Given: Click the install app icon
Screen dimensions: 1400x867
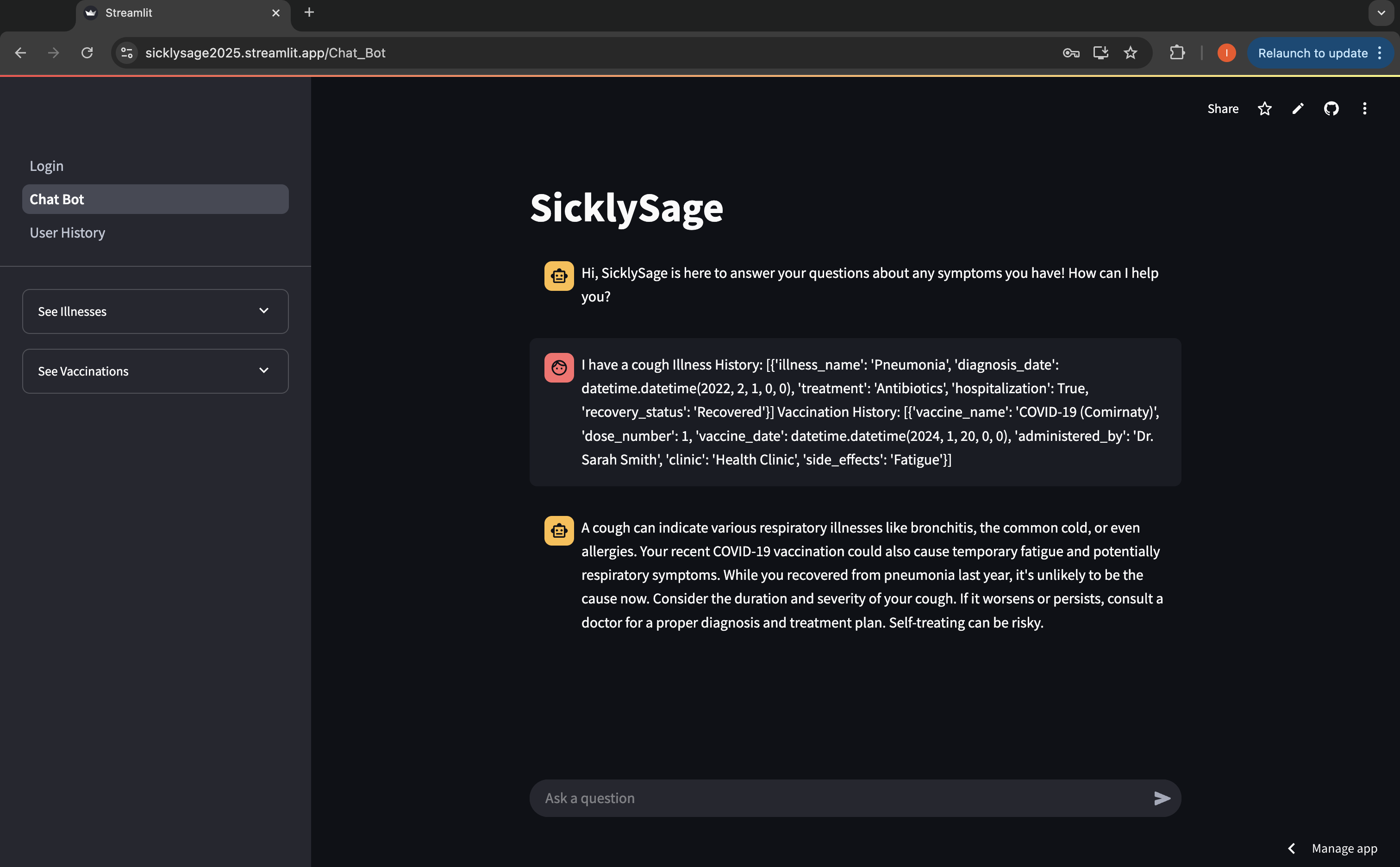Looking at the screenshot, I should click(x=1100, y=53).
